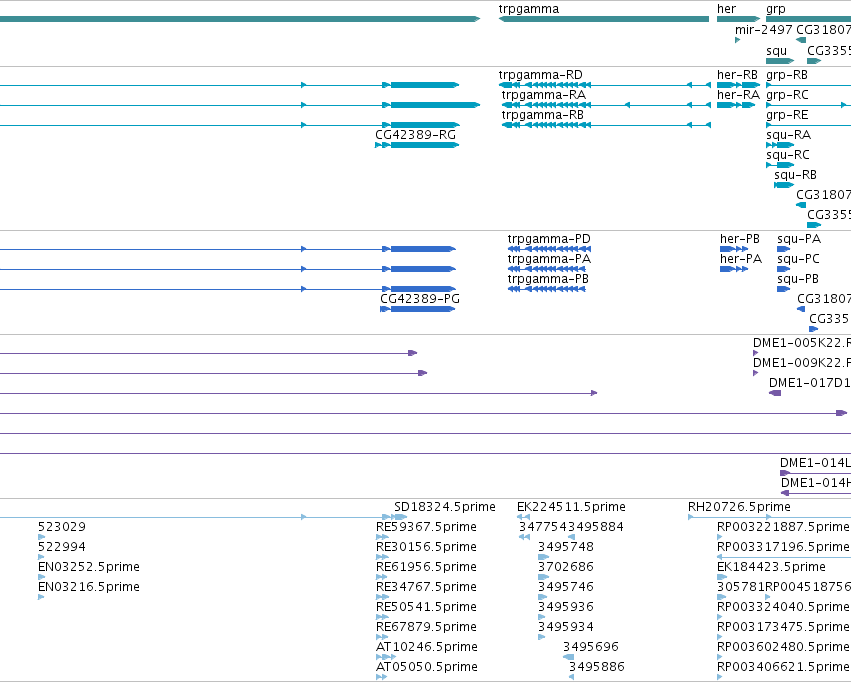851x682 pixels.
Task: Select transcript her-RB
Action: point(737,75)
